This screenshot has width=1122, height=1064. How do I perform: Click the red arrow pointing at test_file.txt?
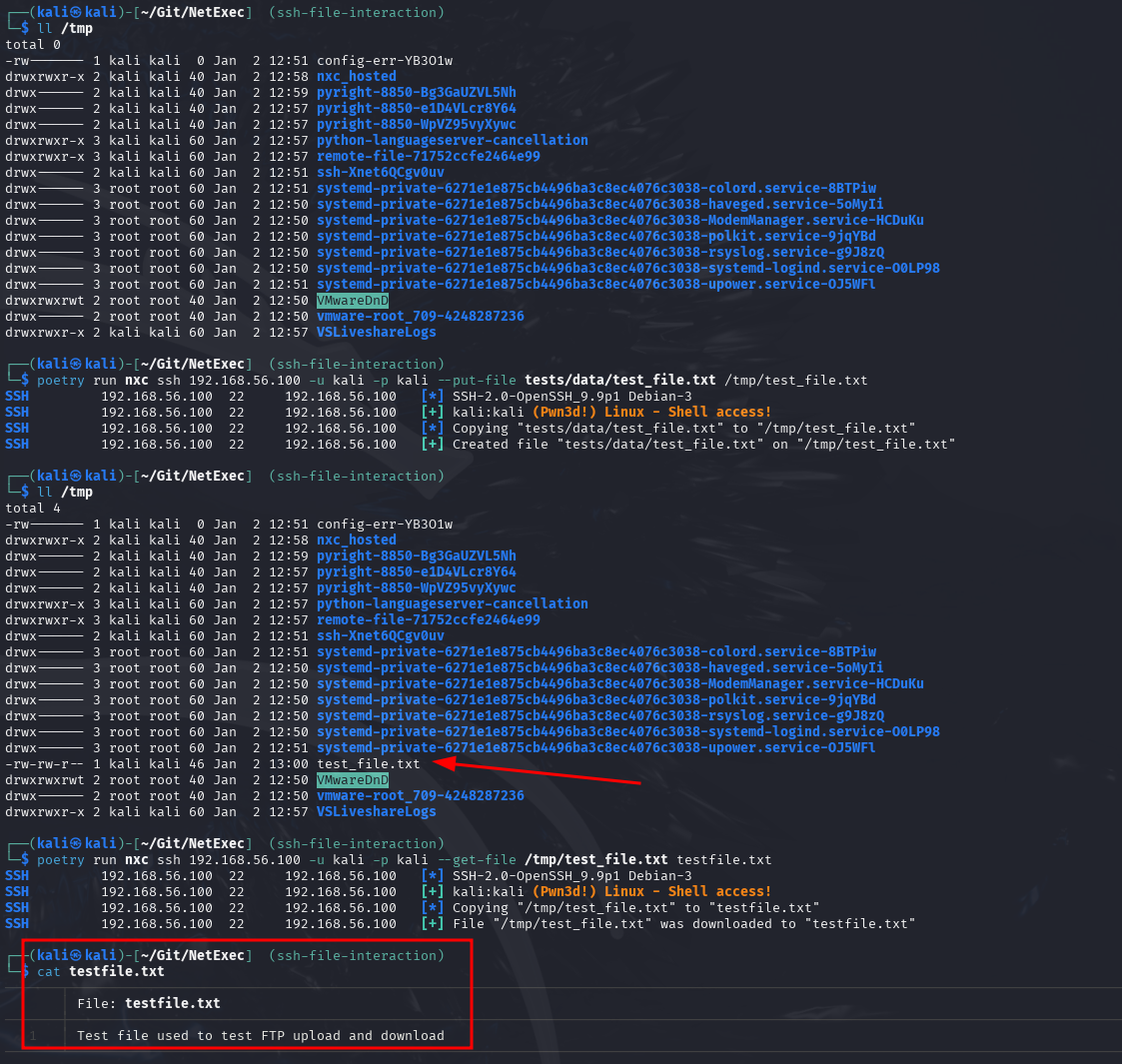540,772
